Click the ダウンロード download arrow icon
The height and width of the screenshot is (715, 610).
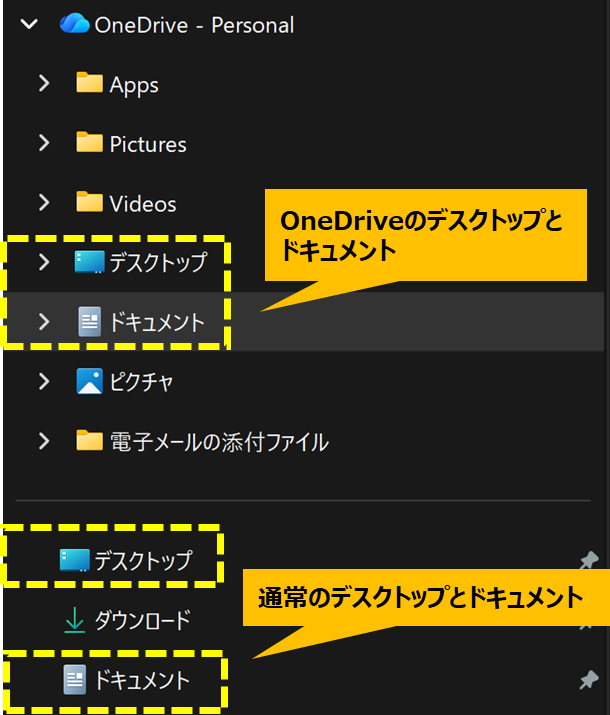click(x=75, y=621)
